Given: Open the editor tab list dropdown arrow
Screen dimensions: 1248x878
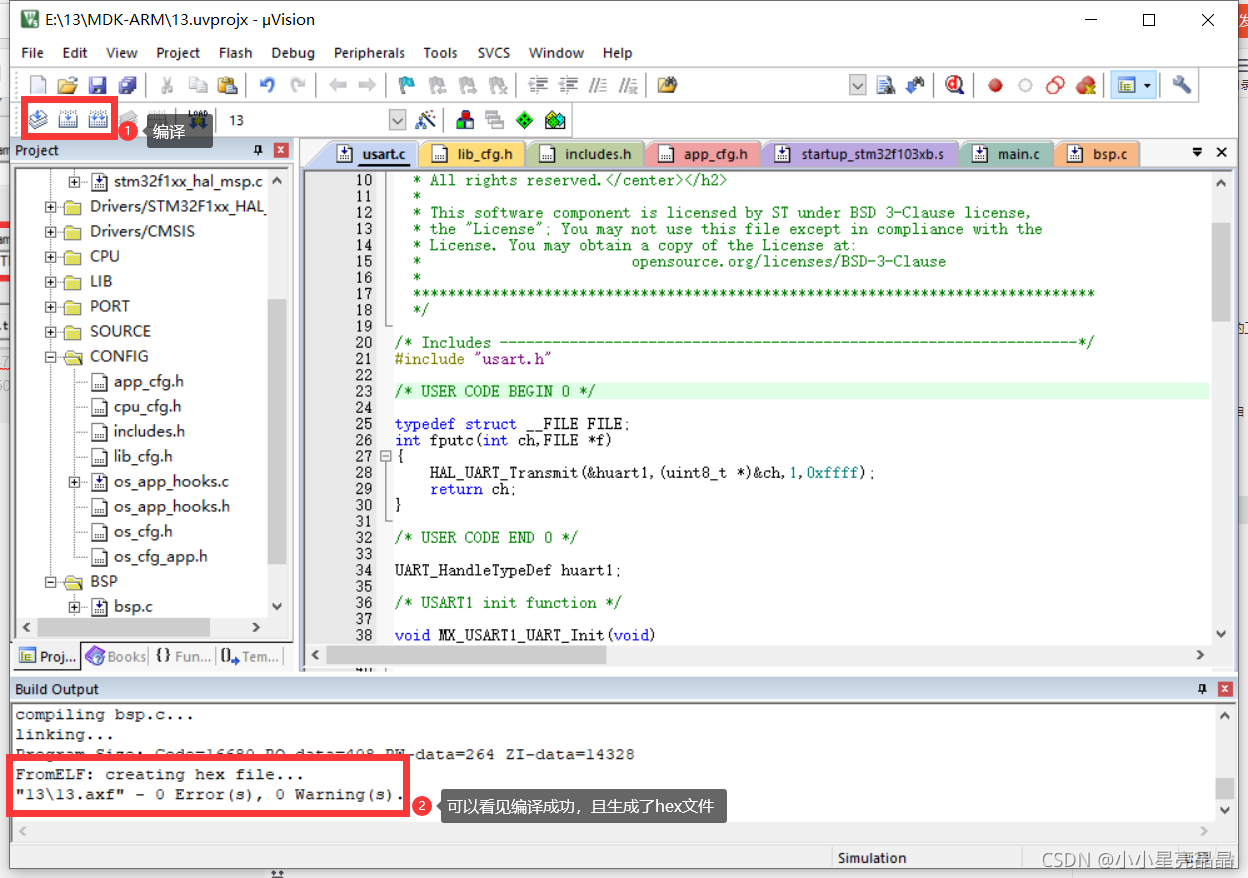Looking at the screenshot, I should 1197,153.
